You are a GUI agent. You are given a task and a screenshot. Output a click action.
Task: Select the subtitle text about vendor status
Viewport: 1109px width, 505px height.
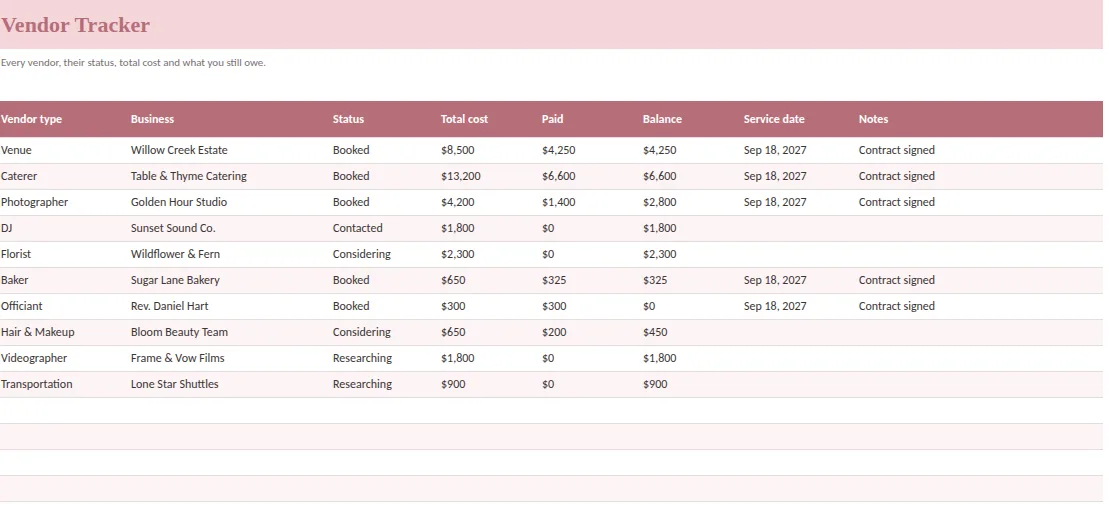(133, 63)
